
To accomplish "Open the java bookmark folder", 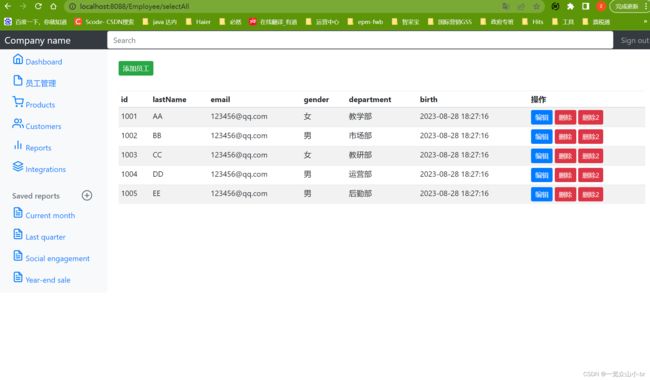I will point(160,22).
